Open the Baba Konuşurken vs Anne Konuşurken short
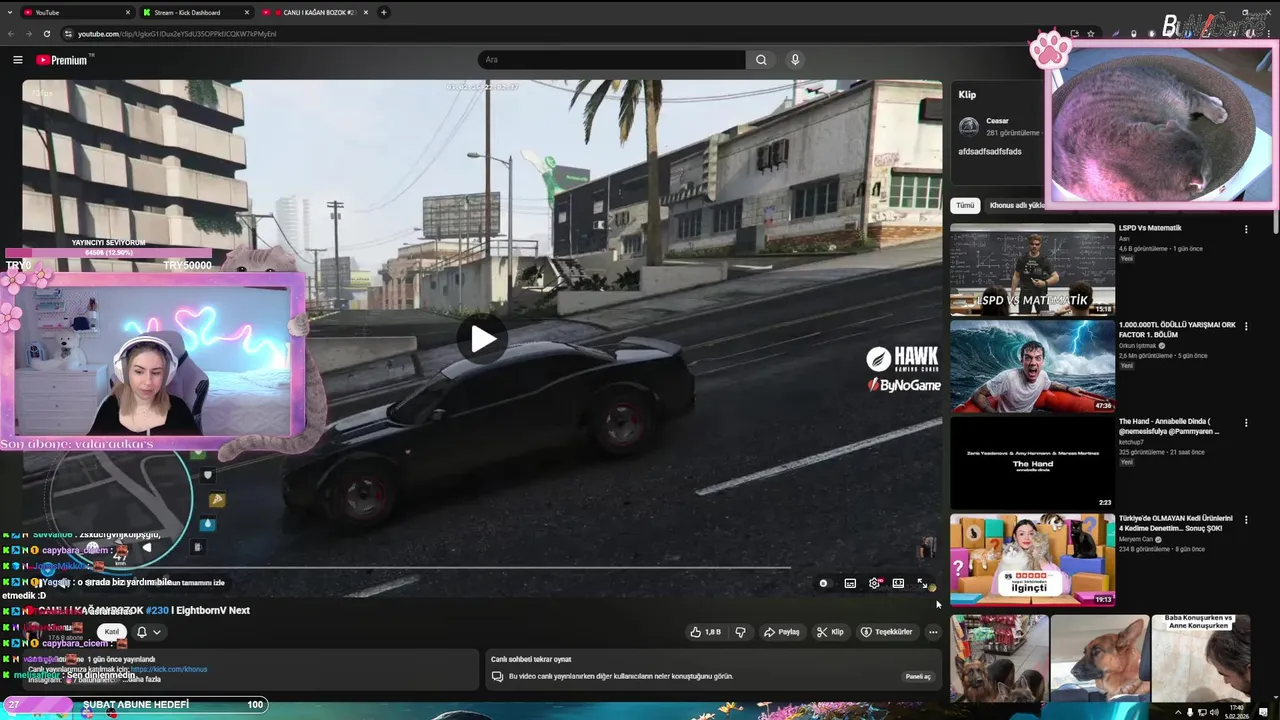The height and width of the screenshot is (720, 1280). pos(1200,658)
